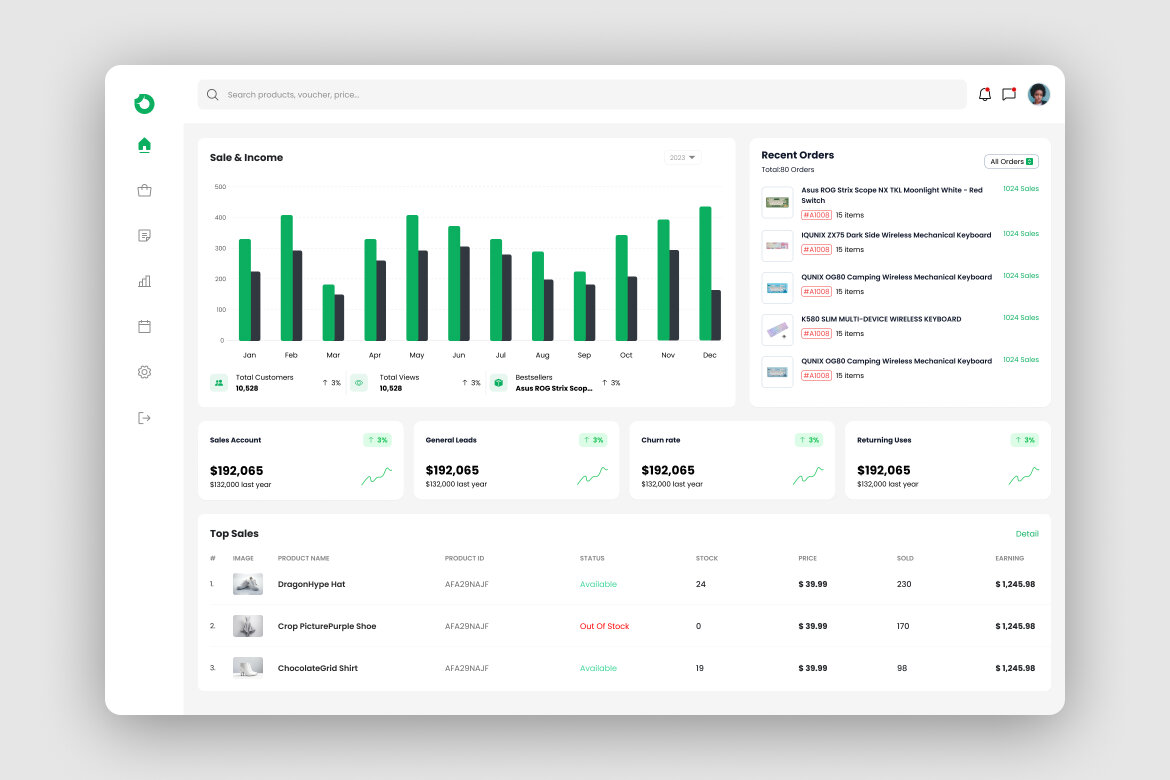This screenshot has width=1170, height=780.
Task: Open the messages chat icon
Action: (x=1009, y=94)
